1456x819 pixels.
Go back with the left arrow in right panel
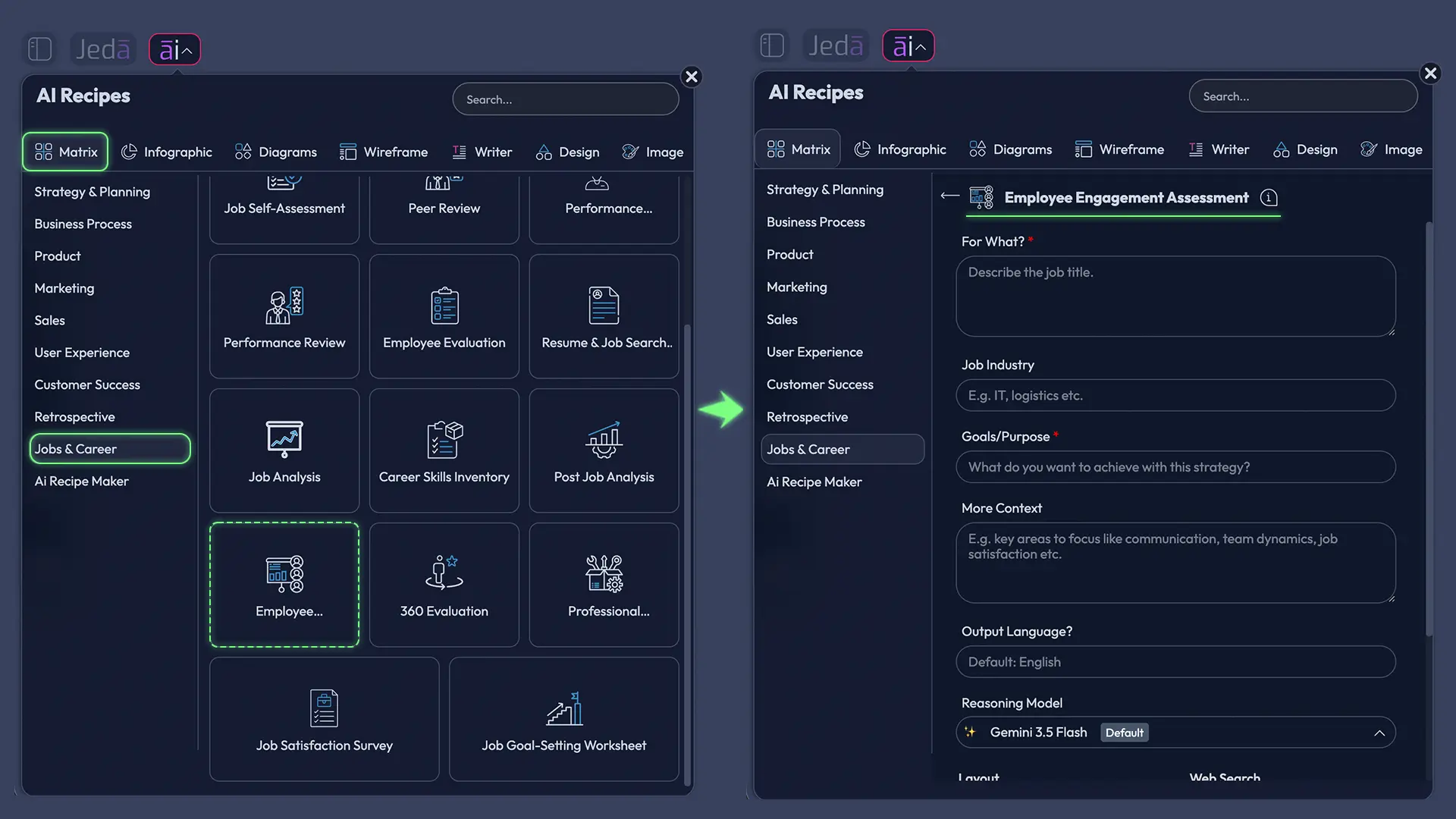tap(949, 196)
